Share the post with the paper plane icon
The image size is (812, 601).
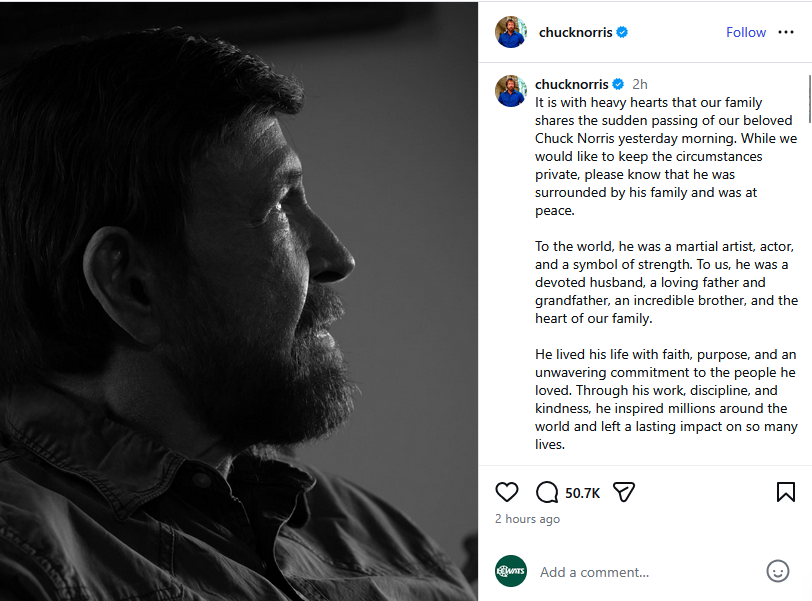coord(624,492)
